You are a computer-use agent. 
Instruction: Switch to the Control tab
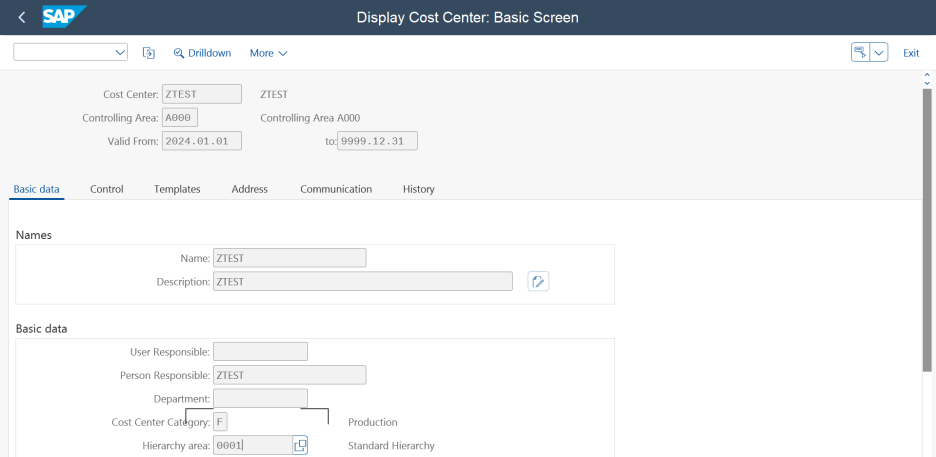click(x=107, y=189)
